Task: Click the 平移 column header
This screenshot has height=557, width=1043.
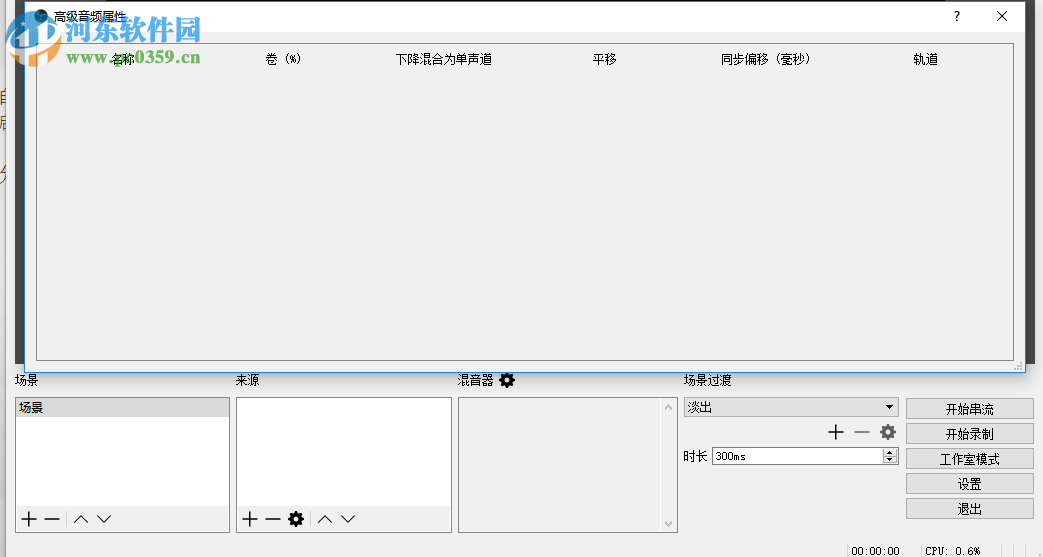Action: point(605,59)
